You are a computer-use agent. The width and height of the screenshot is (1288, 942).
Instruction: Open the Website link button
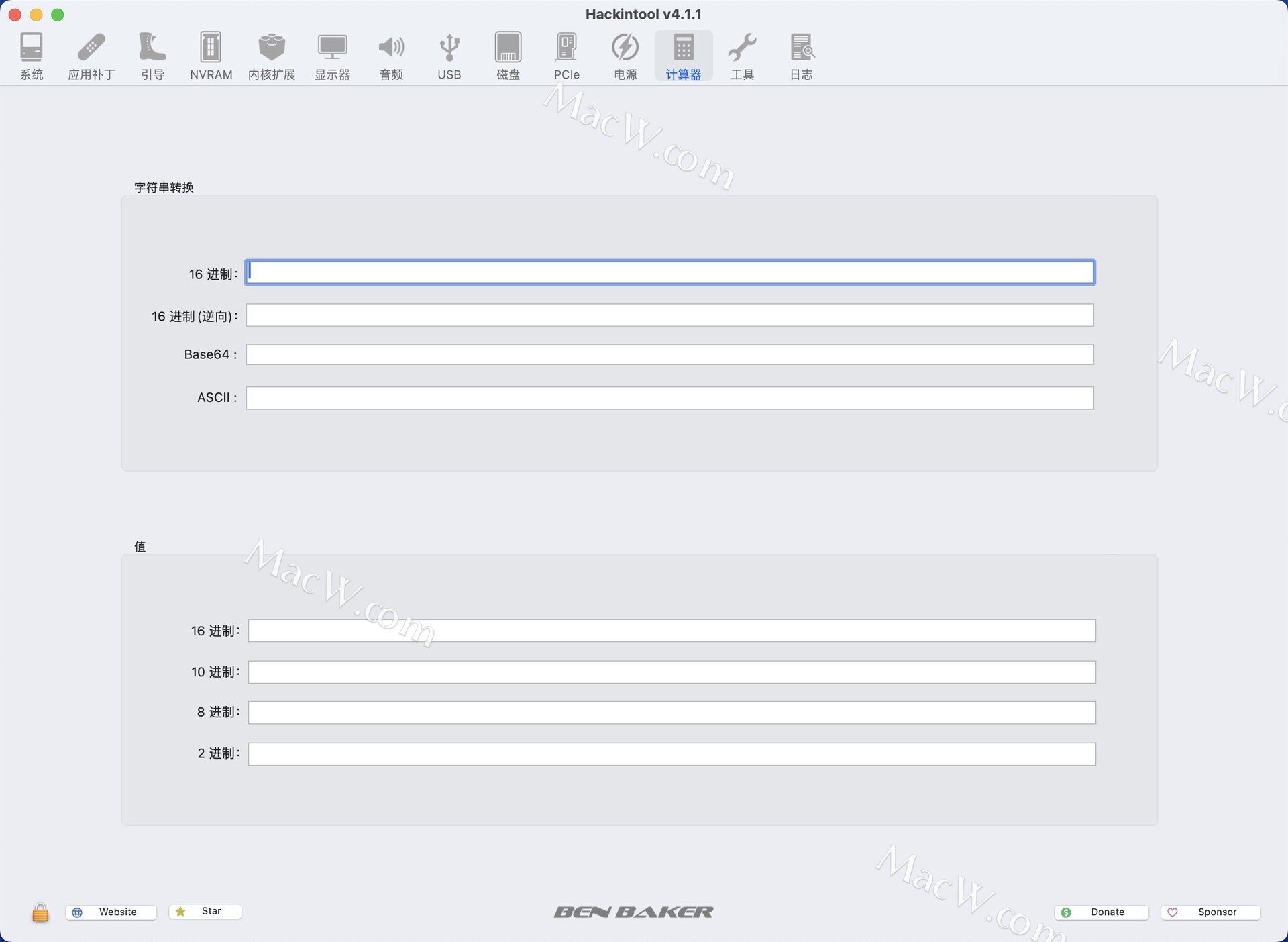coord(111,912)
